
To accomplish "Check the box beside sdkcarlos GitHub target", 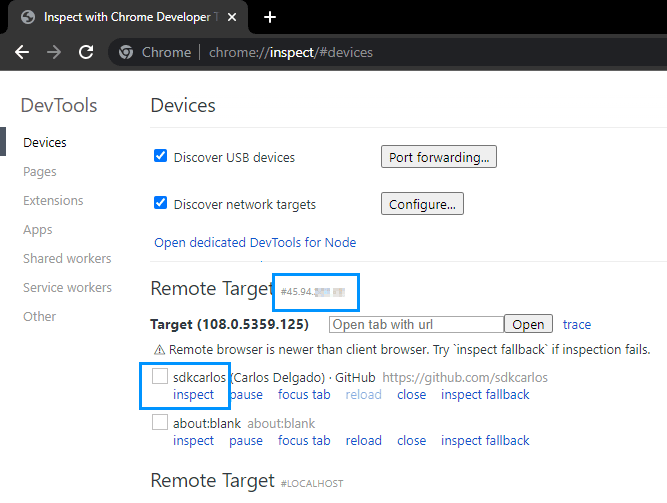I will click(x=160, y=376).
